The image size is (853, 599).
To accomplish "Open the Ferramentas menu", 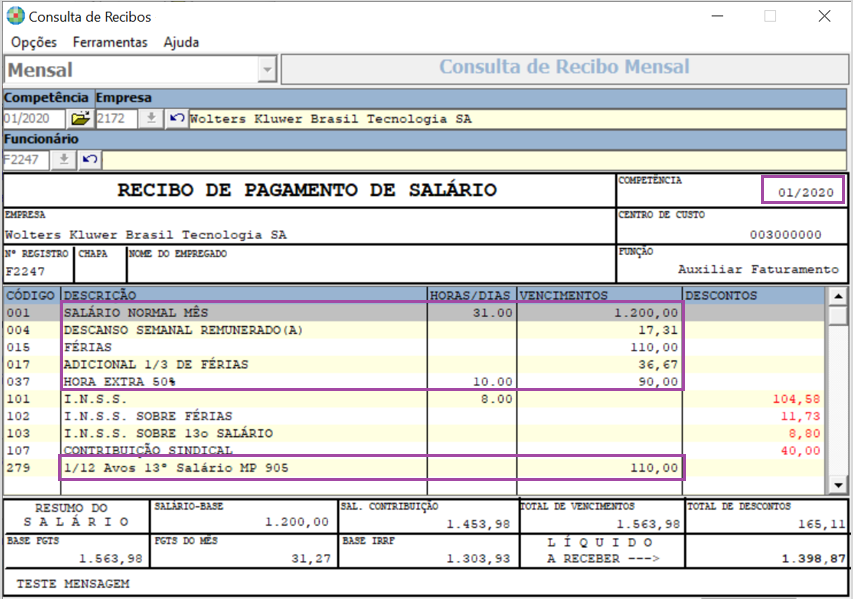I will (x=110, y=42).
